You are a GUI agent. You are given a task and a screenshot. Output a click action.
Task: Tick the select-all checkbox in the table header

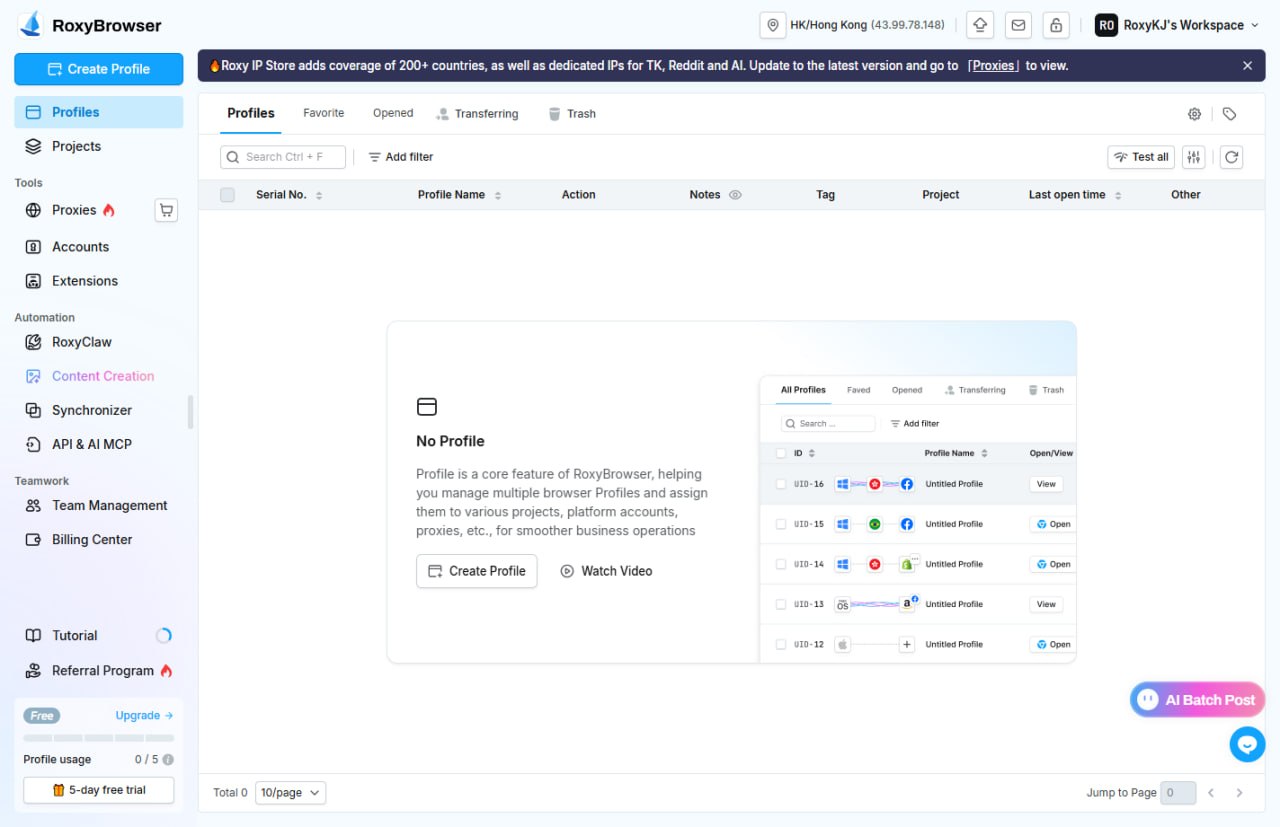pyautogui.click(x=227, y=195)
